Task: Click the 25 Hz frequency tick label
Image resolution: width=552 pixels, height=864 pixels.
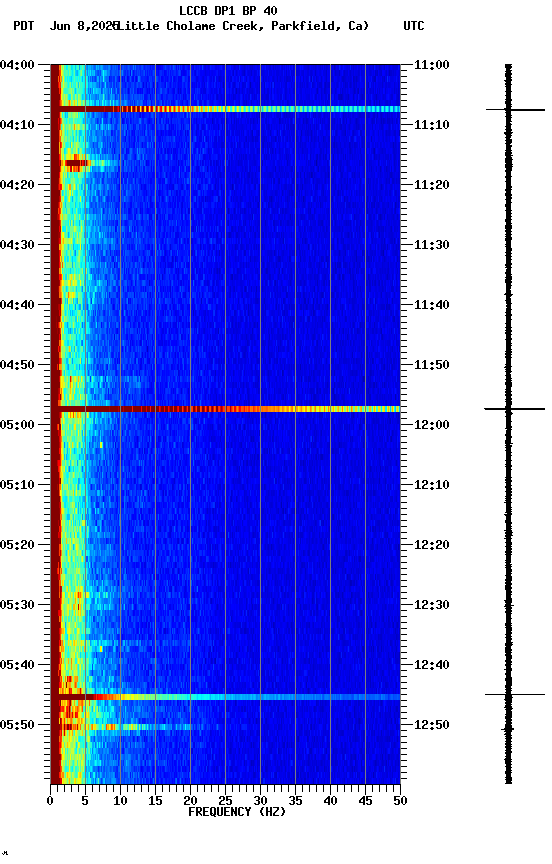Action: (225, 801)
